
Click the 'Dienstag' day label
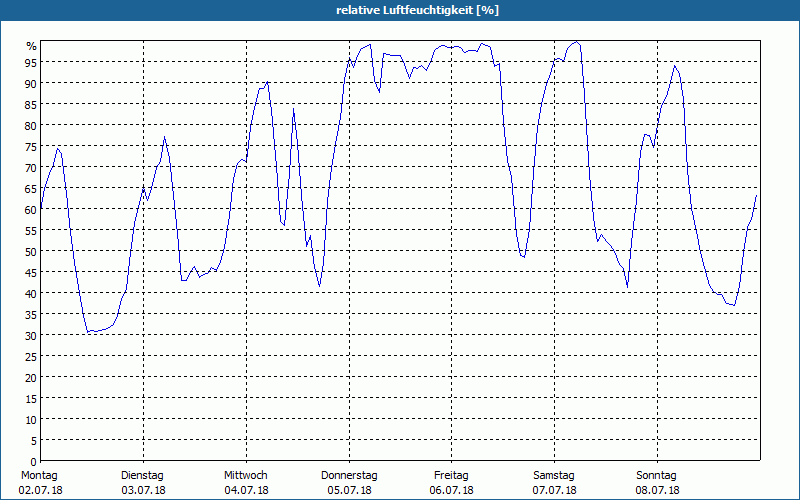(142, 475)
